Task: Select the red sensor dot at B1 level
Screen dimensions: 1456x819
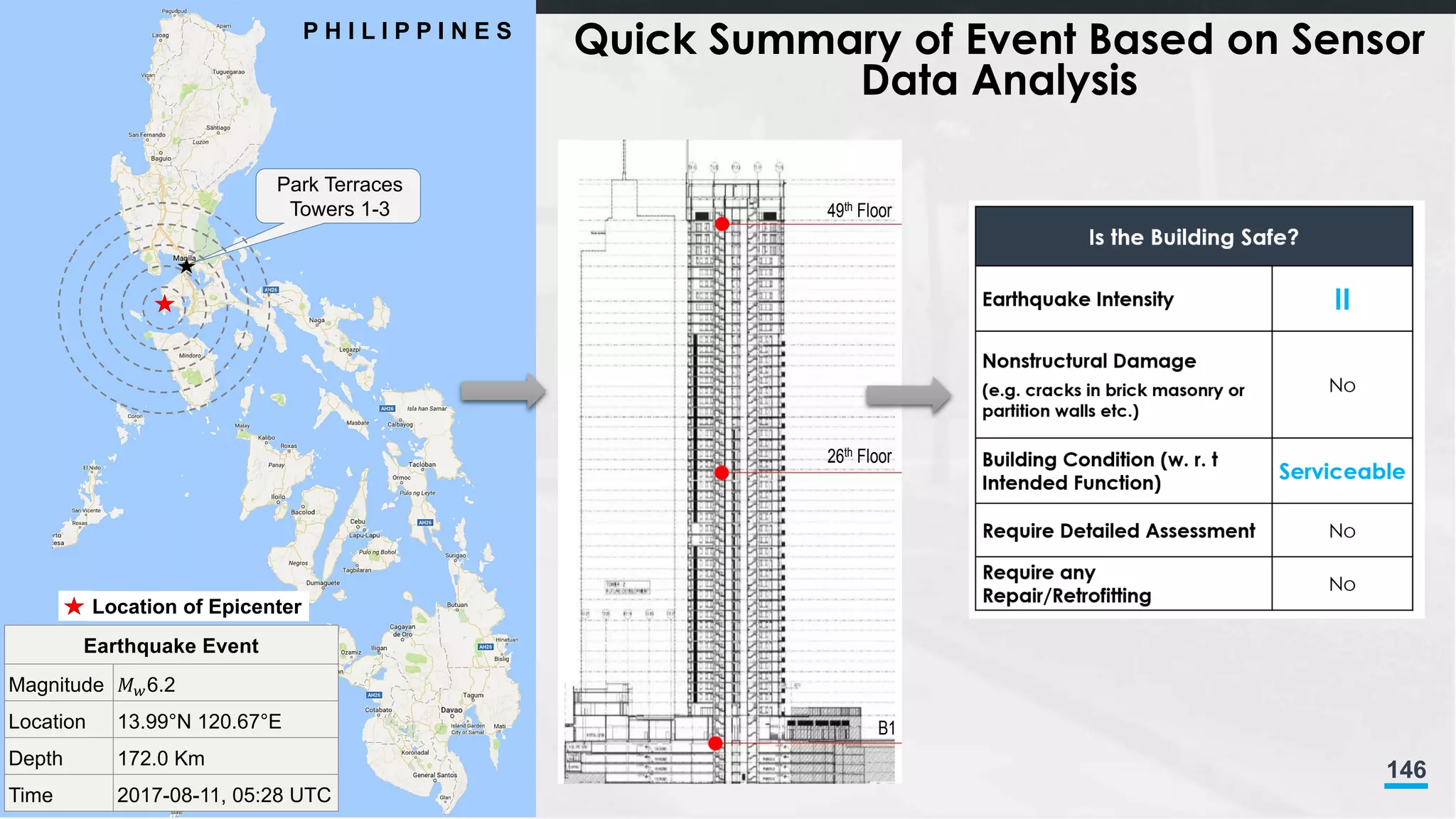Action: pyautogui.click(x=715, y=743)
